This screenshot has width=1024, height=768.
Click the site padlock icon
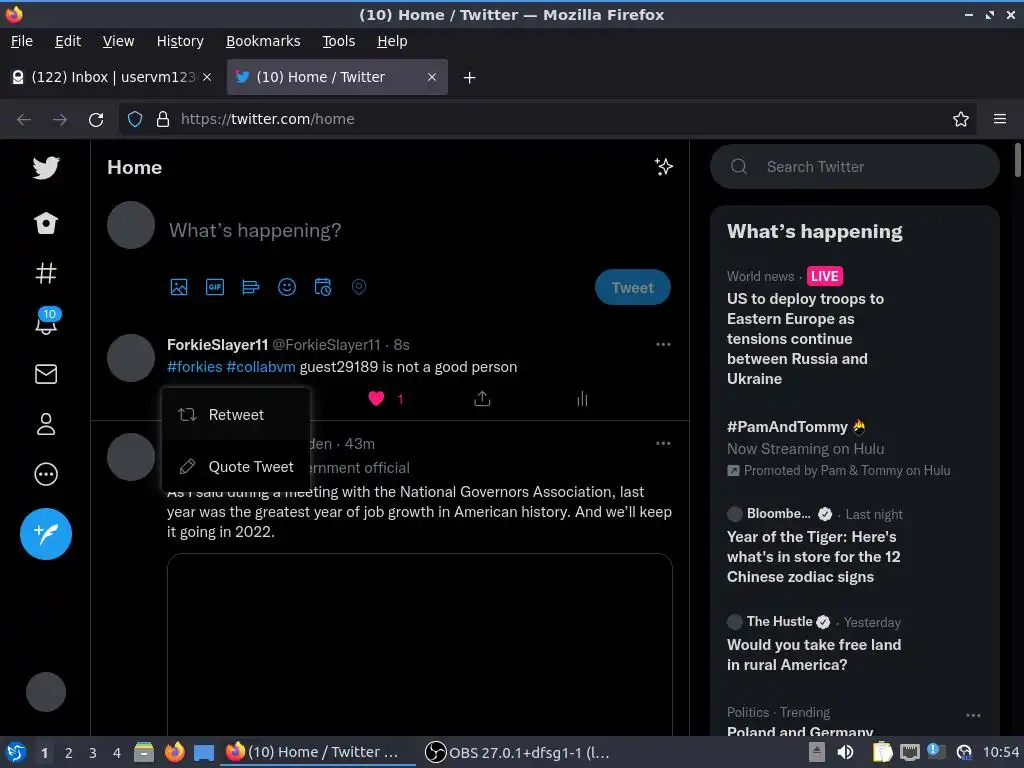tap(163, 119)
